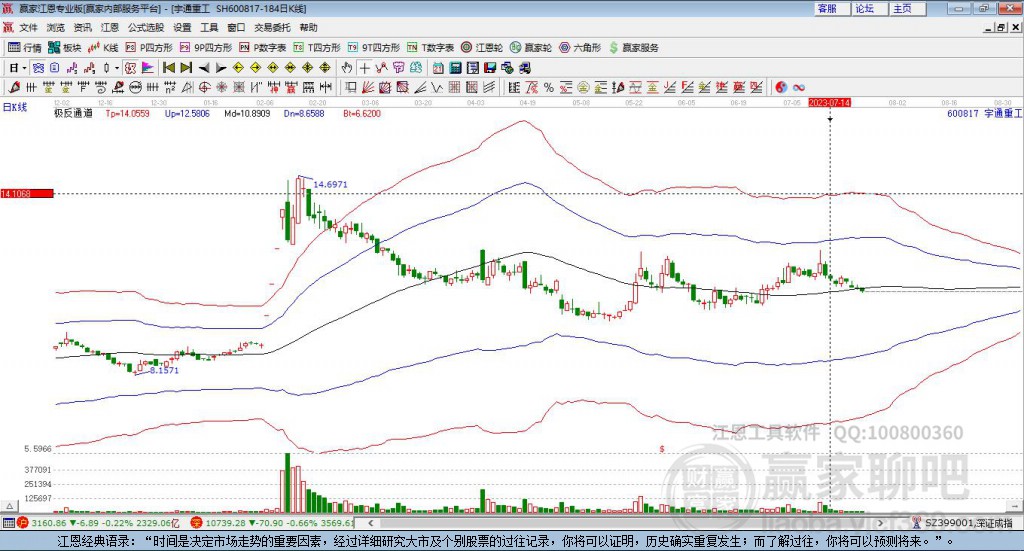Screen dimensions: 1024x551
Task: Expand the candlestick style dropdown arrow
Action: pos(117,68)
